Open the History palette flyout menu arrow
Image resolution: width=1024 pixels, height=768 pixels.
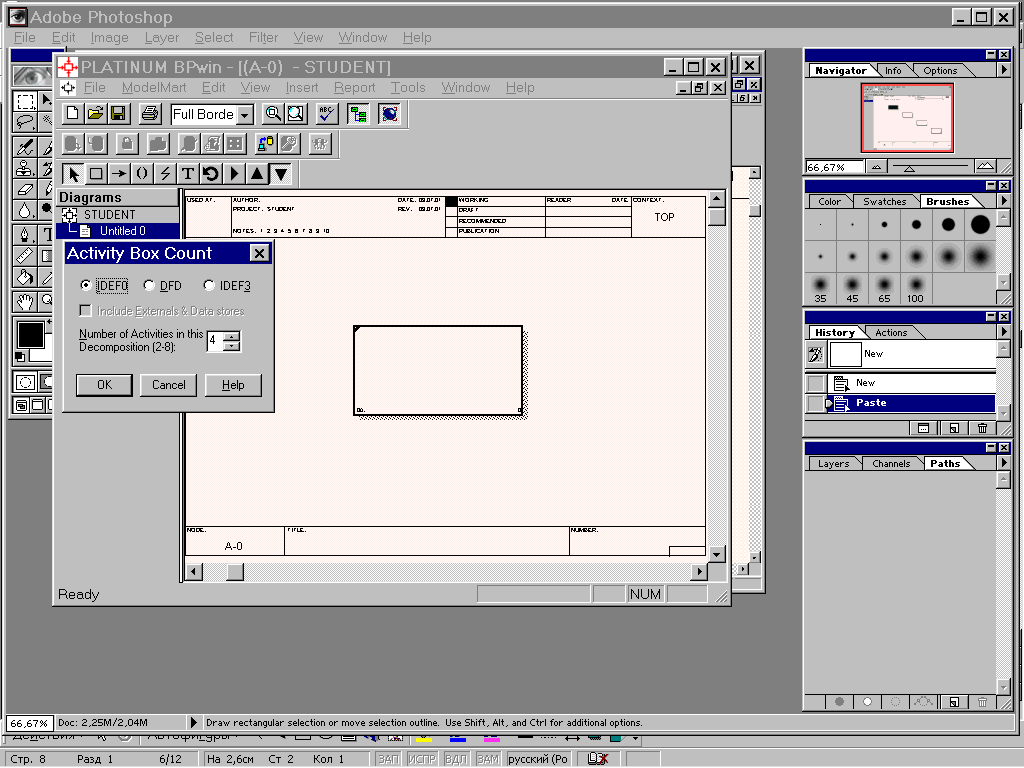pos(1004,332)
